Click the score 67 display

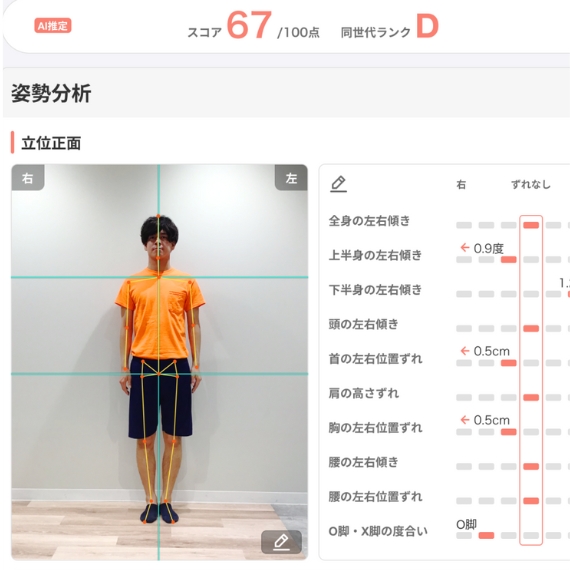pyautogui.click(x=249, y=25)
